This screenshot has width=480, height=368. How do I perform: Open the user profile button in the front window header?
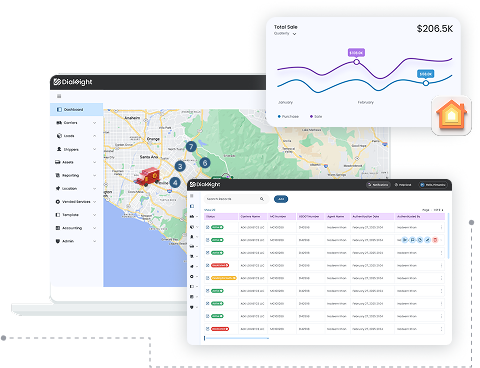(433, 185)
